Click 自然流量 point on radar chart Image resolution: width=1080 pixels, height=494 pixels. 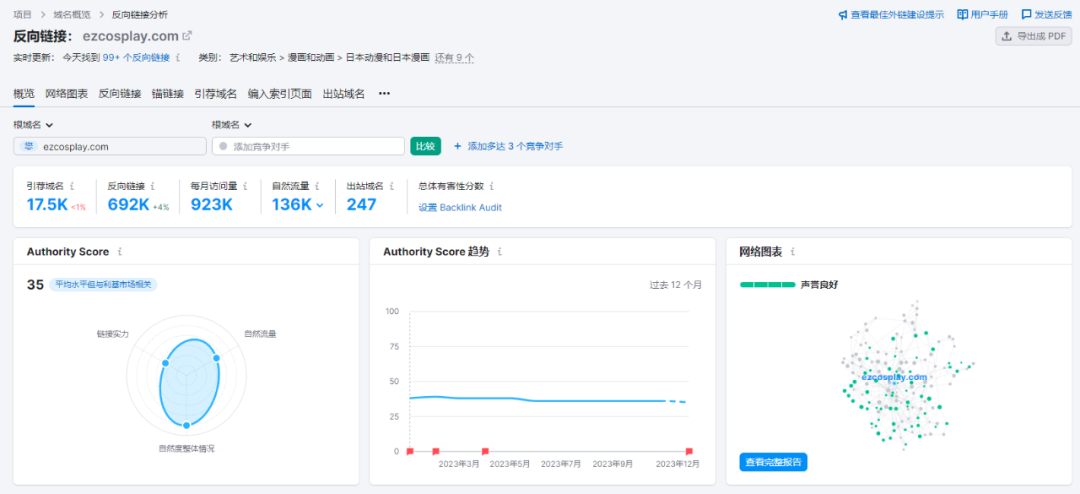click(216, 358)
